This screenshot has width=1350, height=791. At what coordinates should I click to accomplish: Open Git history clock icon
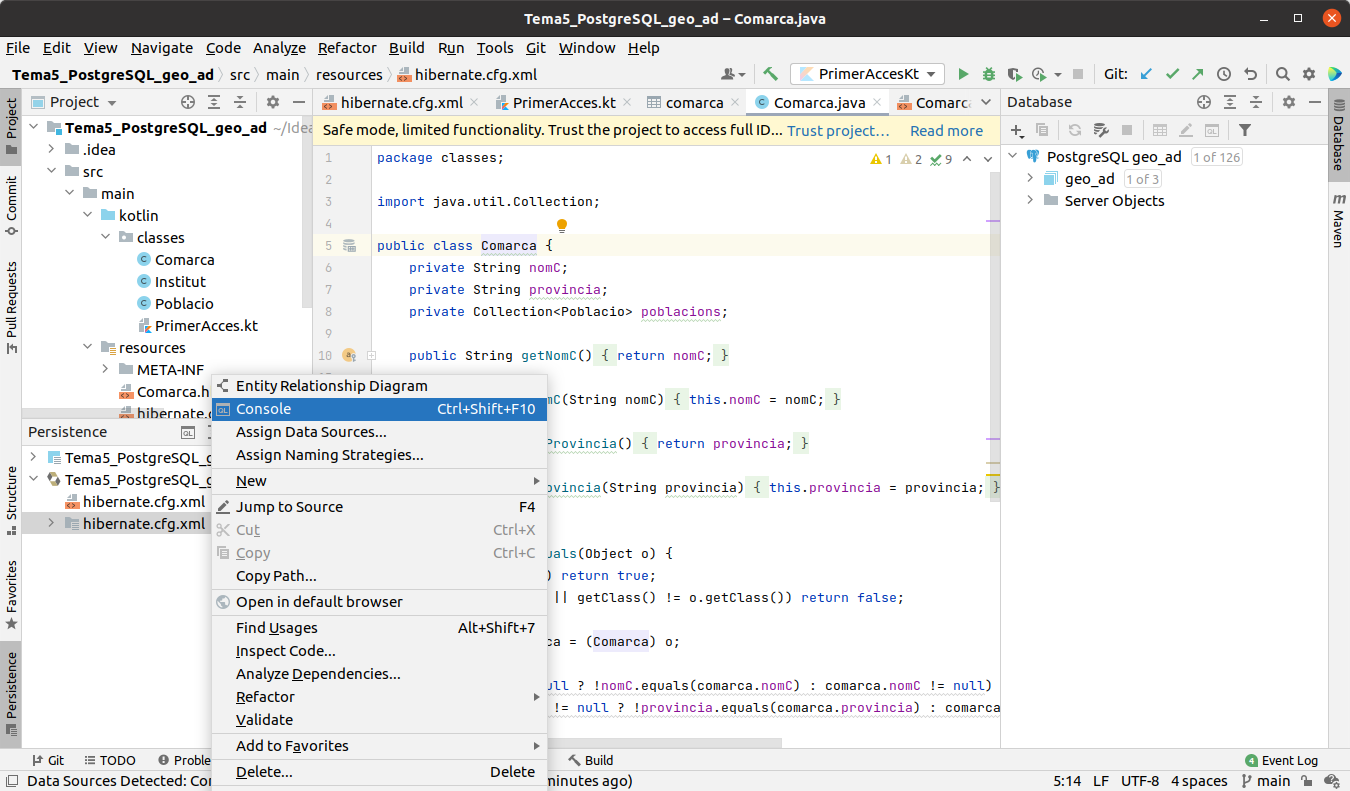1224,74
